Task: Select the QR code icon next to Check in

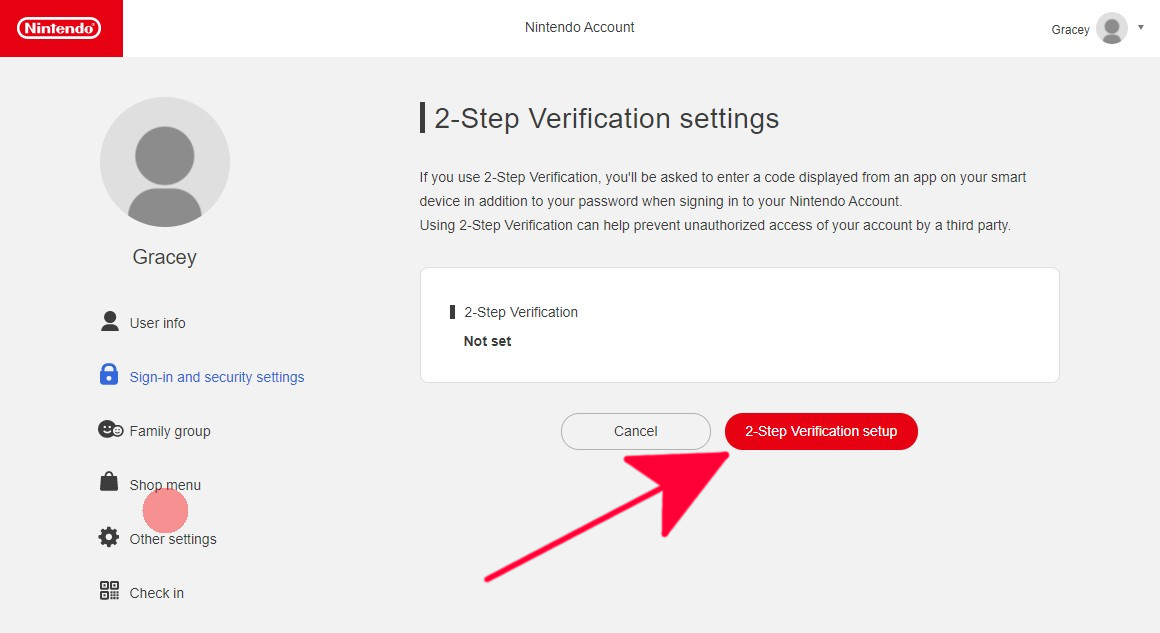Action: 109,591
